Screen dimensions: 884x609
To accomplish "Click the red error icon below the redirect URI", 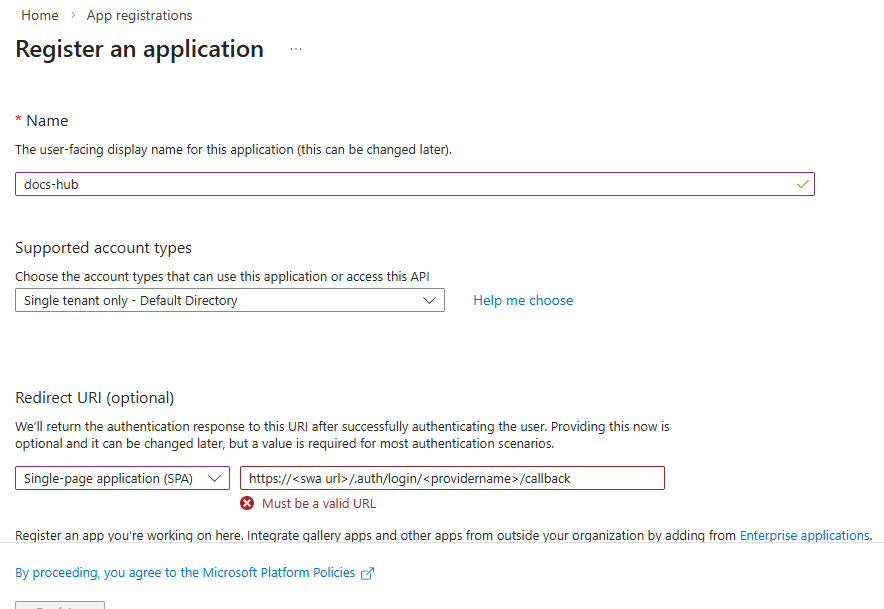I will [x=248, y=503].
